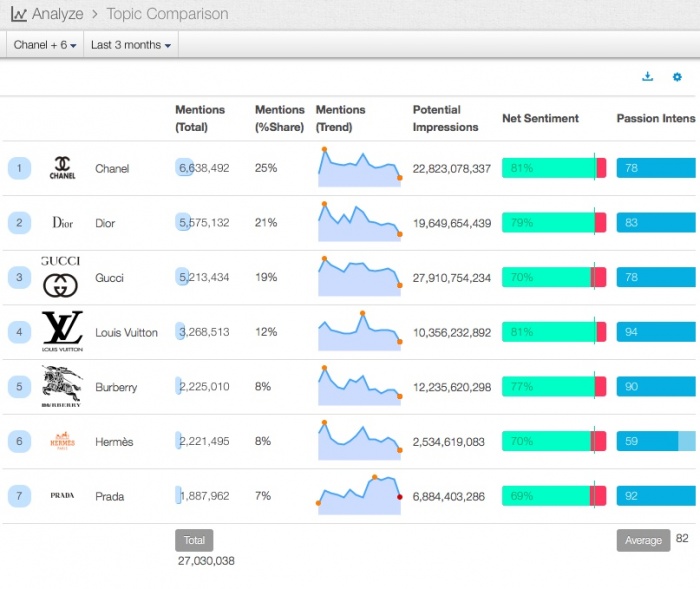Click Hermès impressions value 2,534,619,083

(x=448, y=442)
